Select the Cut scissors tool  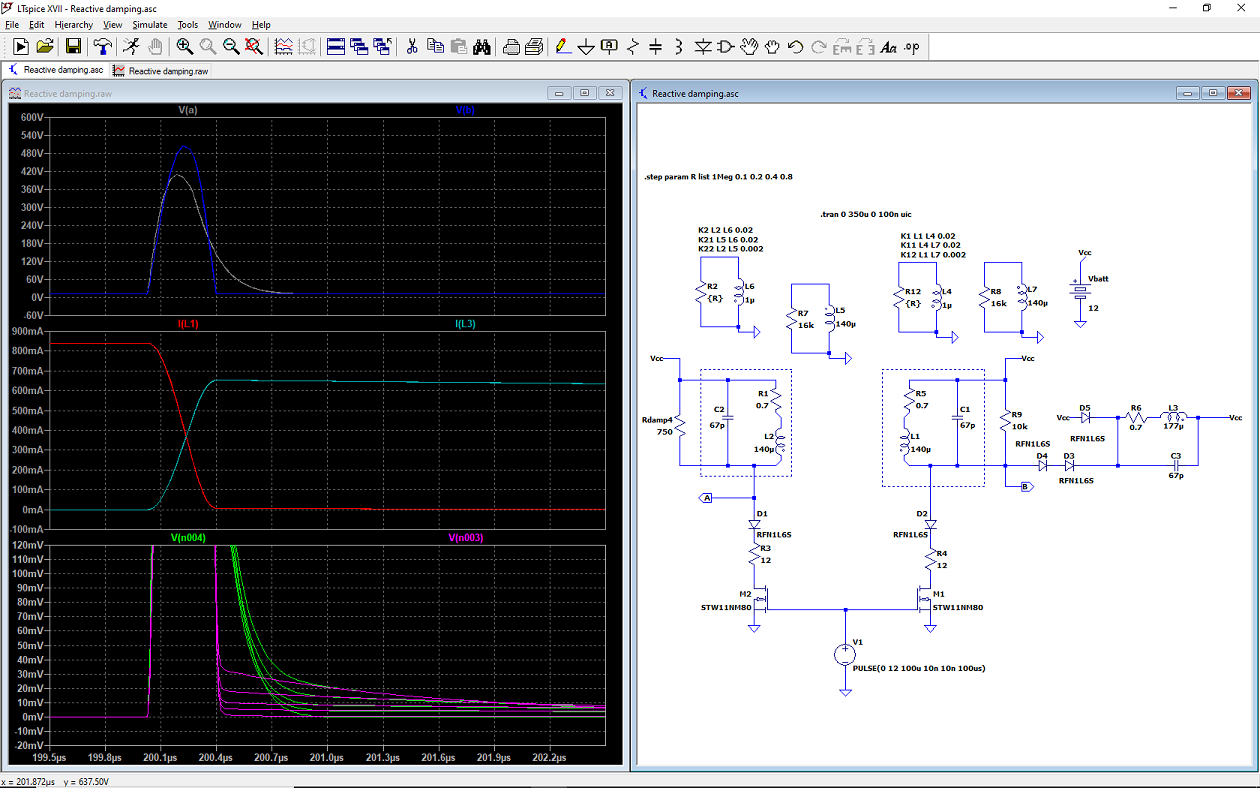(411, 46)
